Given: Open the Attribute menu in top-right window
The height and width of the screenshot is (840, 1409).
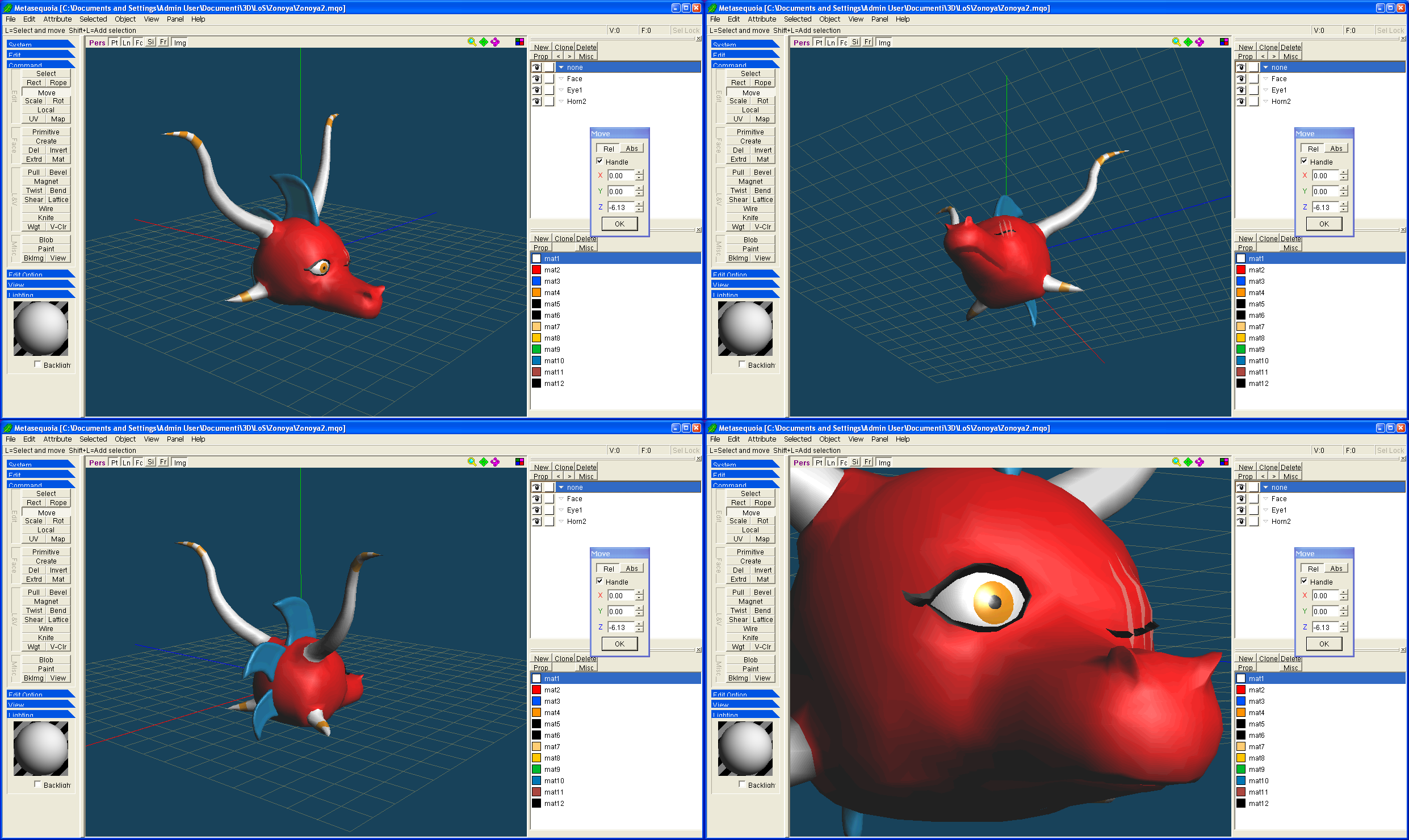Looking at the screenshot, I should (762, 19).
